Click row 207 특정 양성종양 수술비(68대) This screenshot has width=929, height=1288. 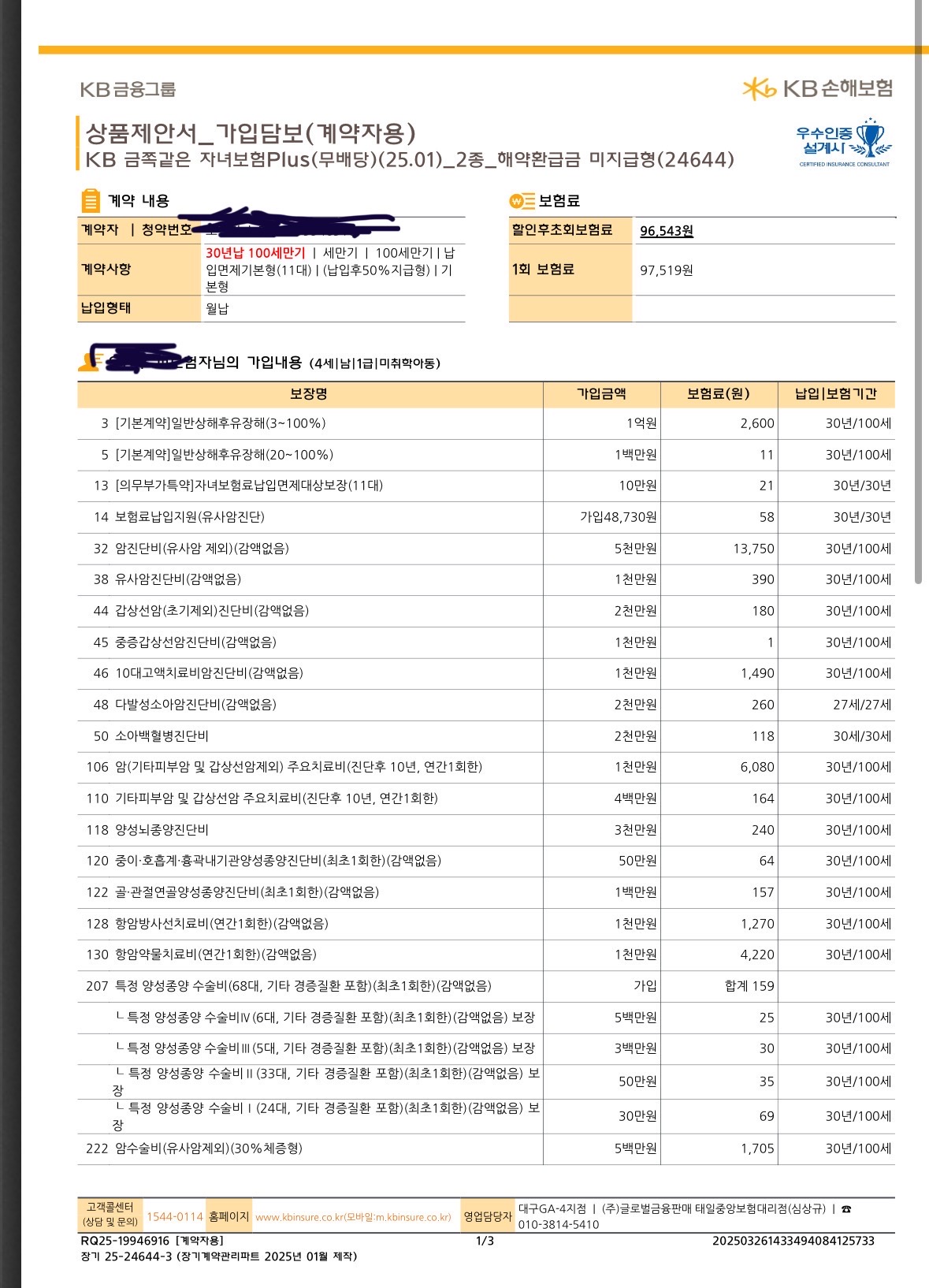(486, 986)
